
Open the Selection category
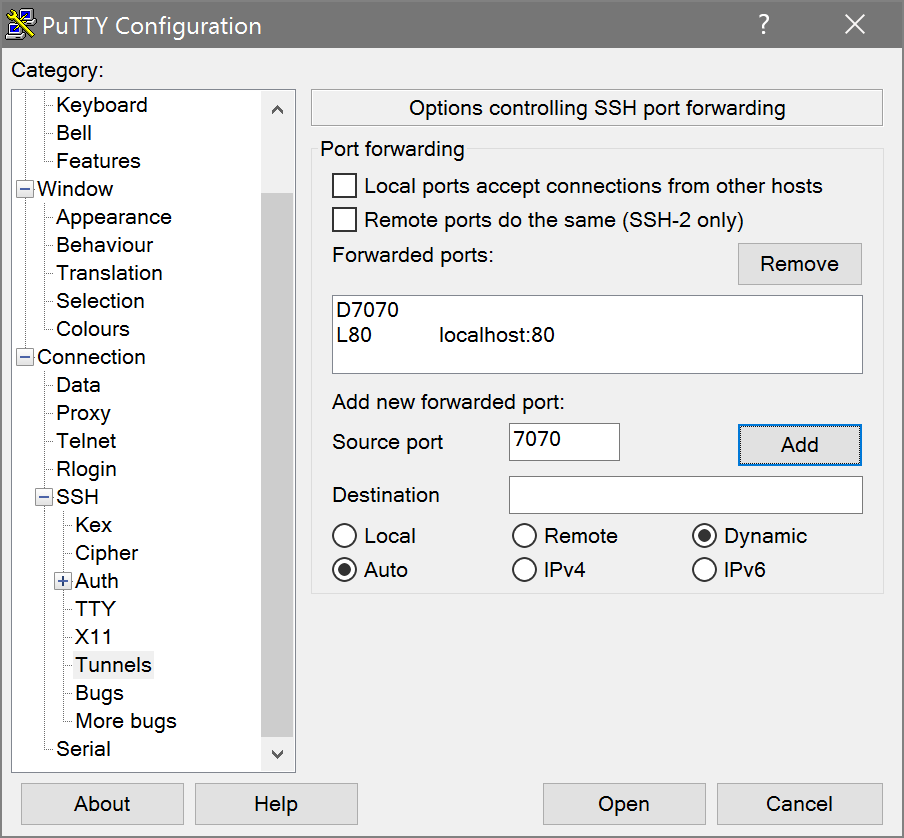(x=100, y=301)
